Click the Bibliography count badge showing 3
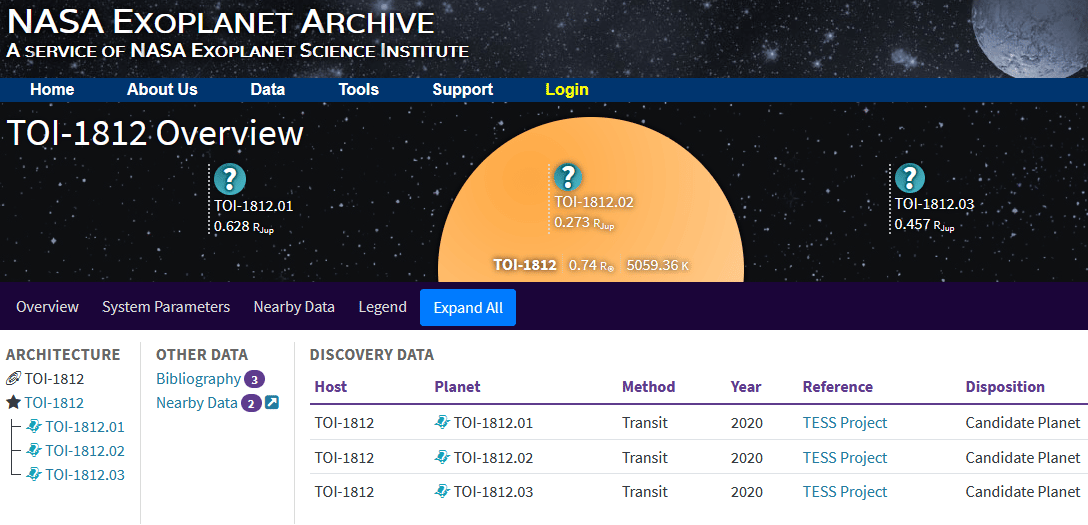The image size is (1088, 525). coord(255,379)
